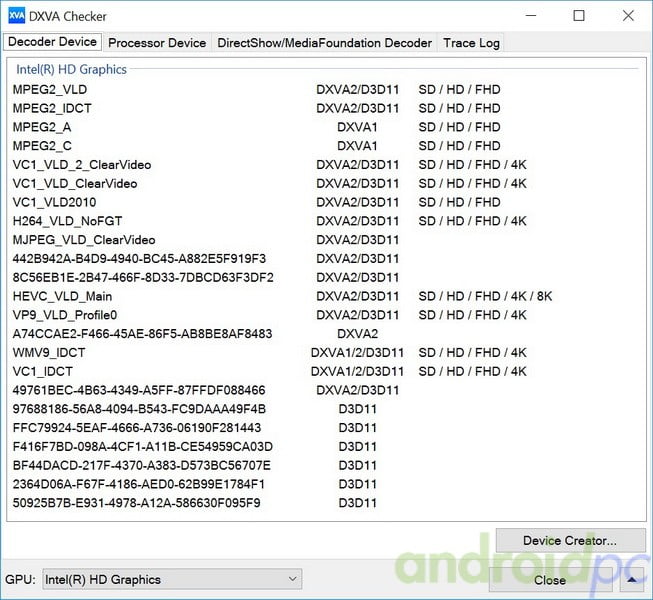
Task: Select the WMV9_IDCT decoder entry
Action: [x=49, y=353]
